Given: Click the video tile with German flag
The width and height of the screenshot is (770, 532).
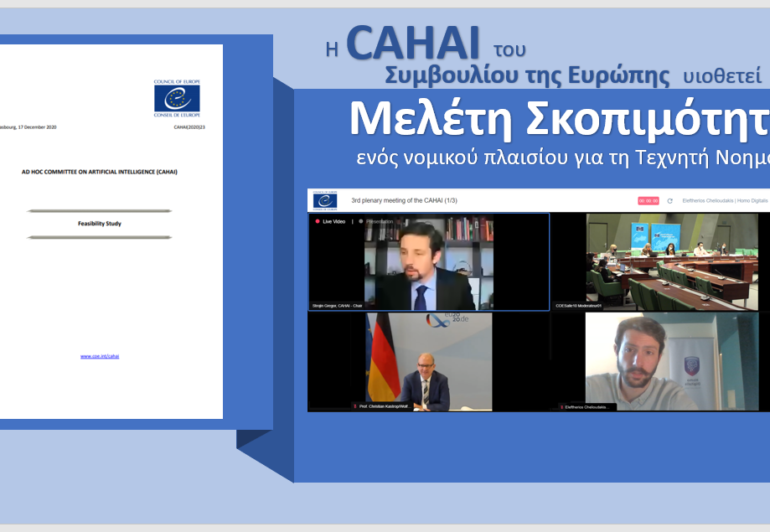Looking at the screenshot, I should (428, 362).
